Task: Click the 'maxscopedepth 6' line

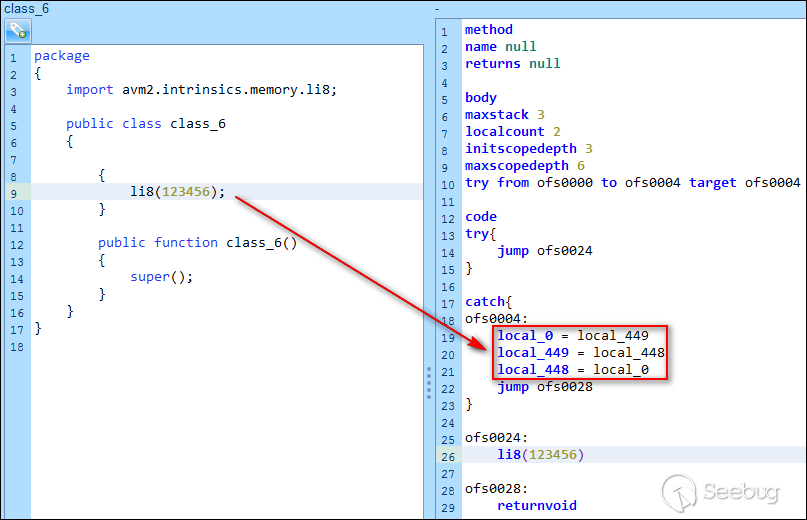Action: pyautogui.click(x=524, y=166)
